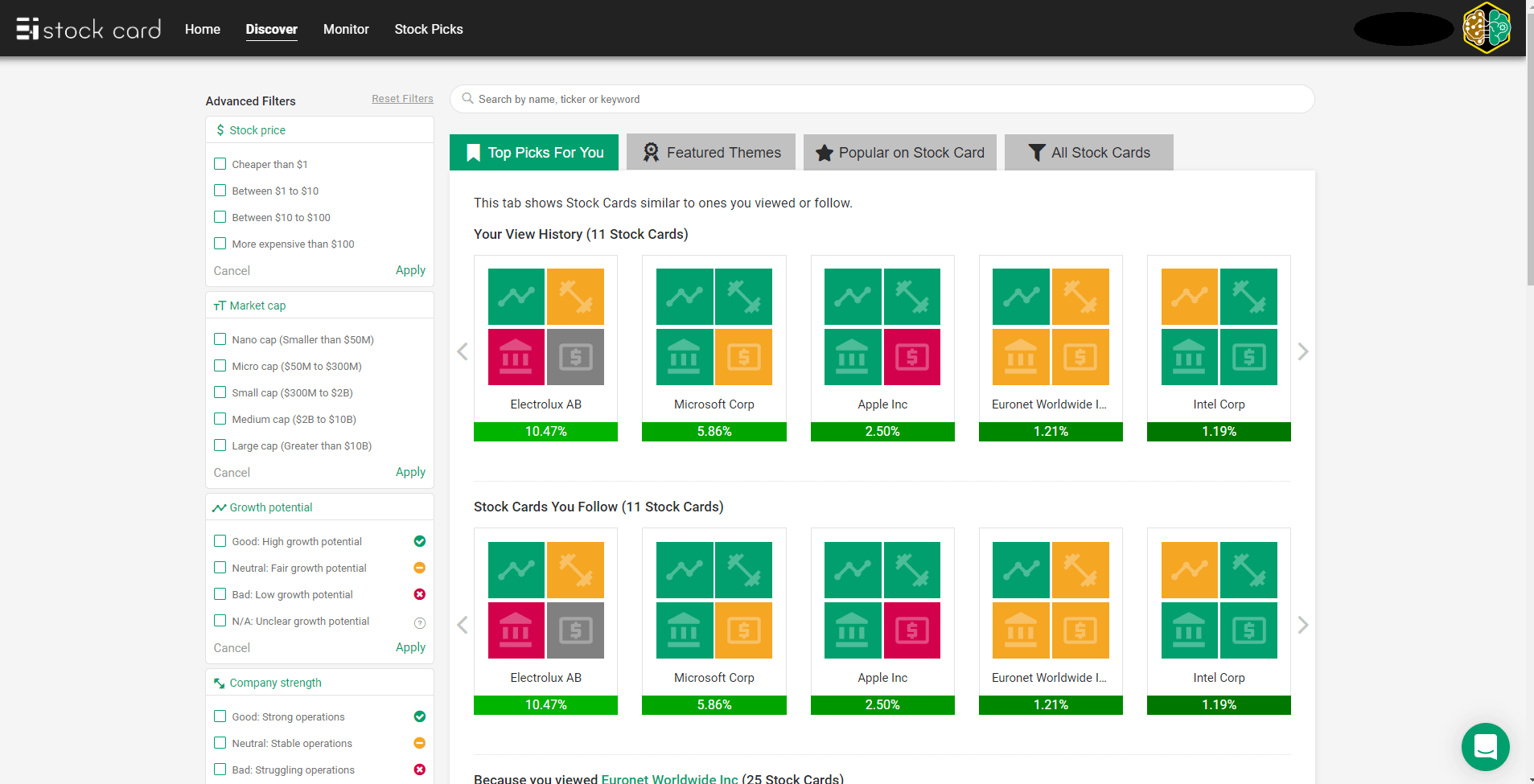
Task: Open the Stock Picks page
Action: pos(429,29)
